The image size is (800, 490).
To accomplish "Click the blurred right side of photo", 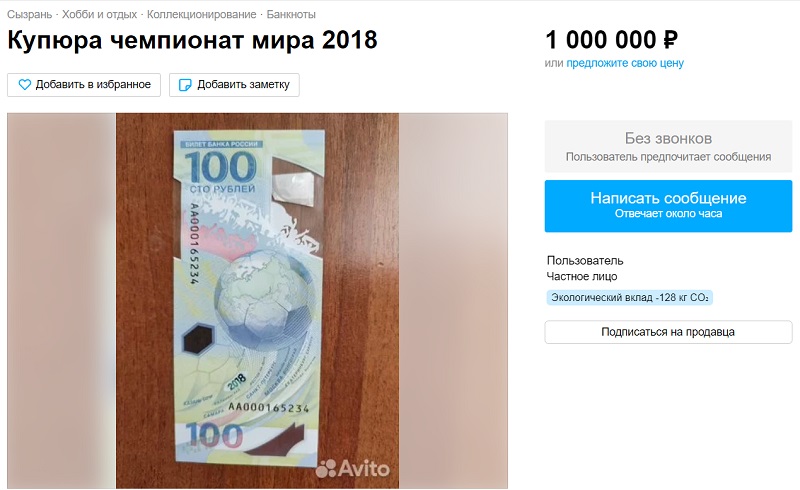I will (454, 301).
